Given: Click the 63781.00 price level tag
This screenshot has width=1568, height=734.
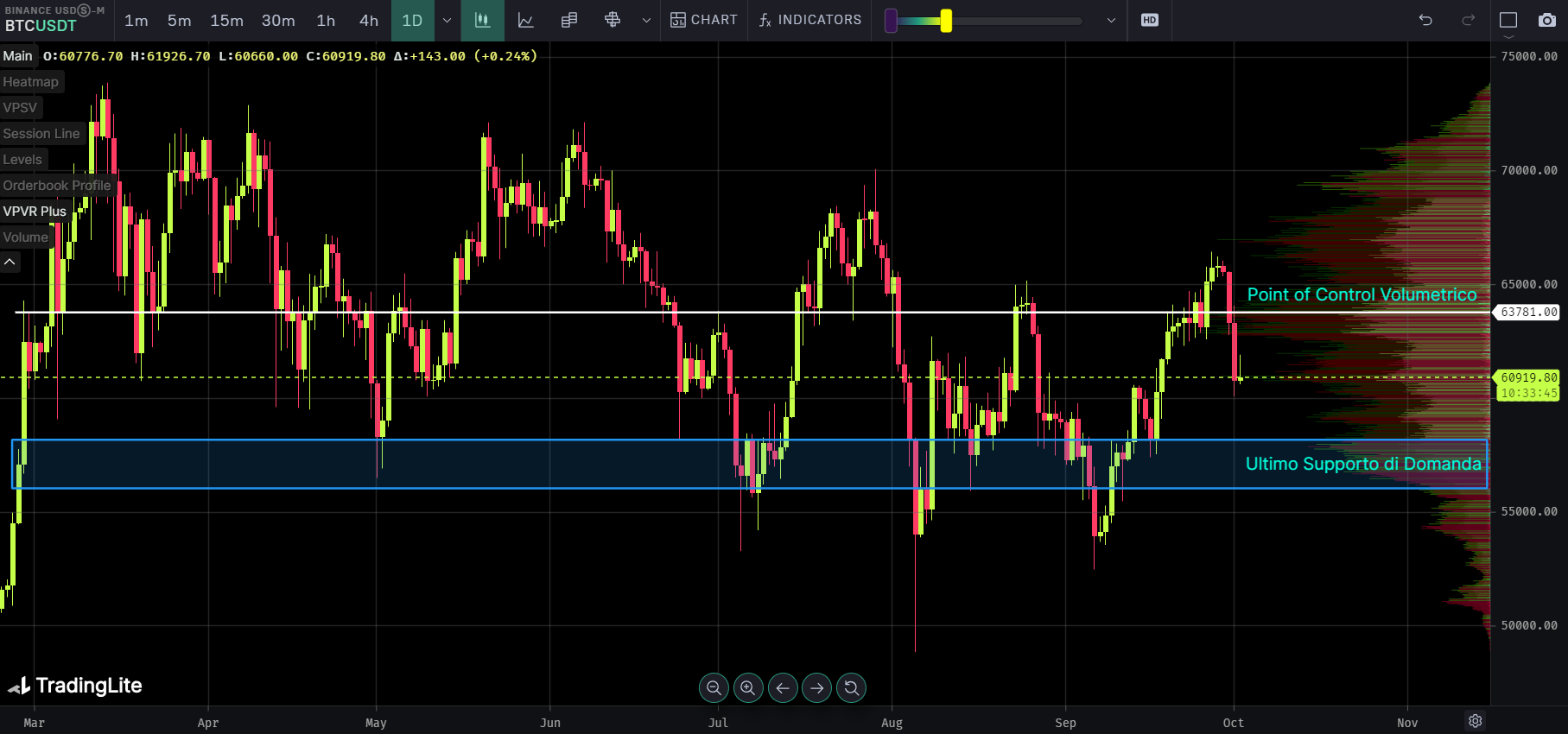Looking at the screenshot, I should point(1528,312).
